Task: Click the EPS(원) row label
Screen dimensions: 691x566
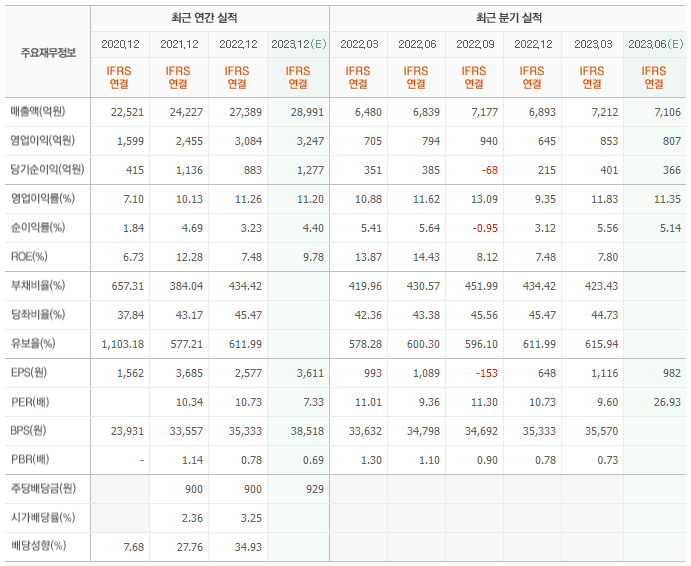Action: point(29,372)
